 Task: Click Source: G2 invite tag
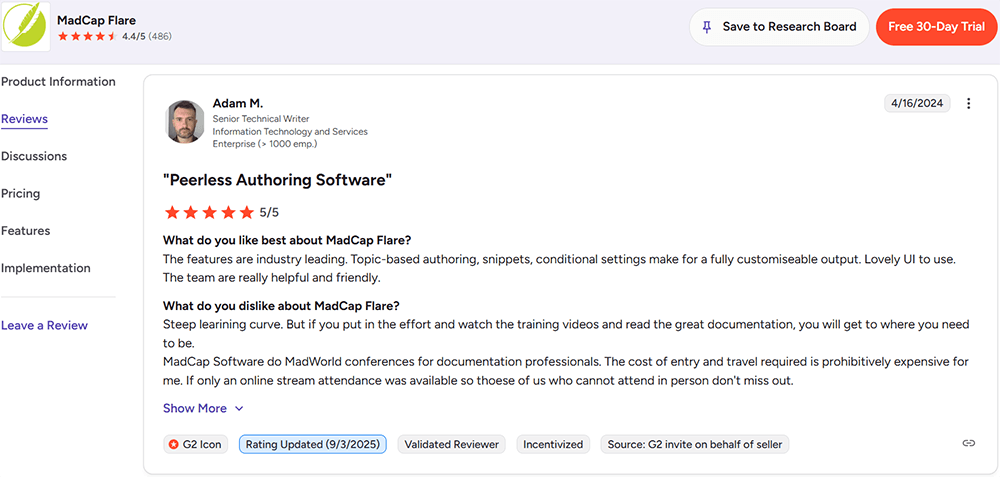pos(695,444)
